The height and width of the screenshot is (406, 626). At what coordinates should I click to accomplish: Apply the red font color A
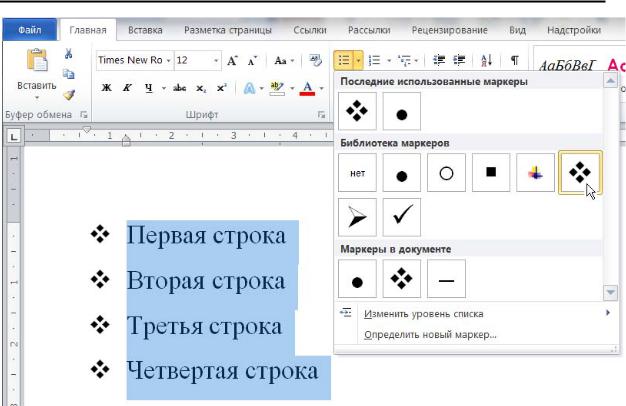coord(307,88)
